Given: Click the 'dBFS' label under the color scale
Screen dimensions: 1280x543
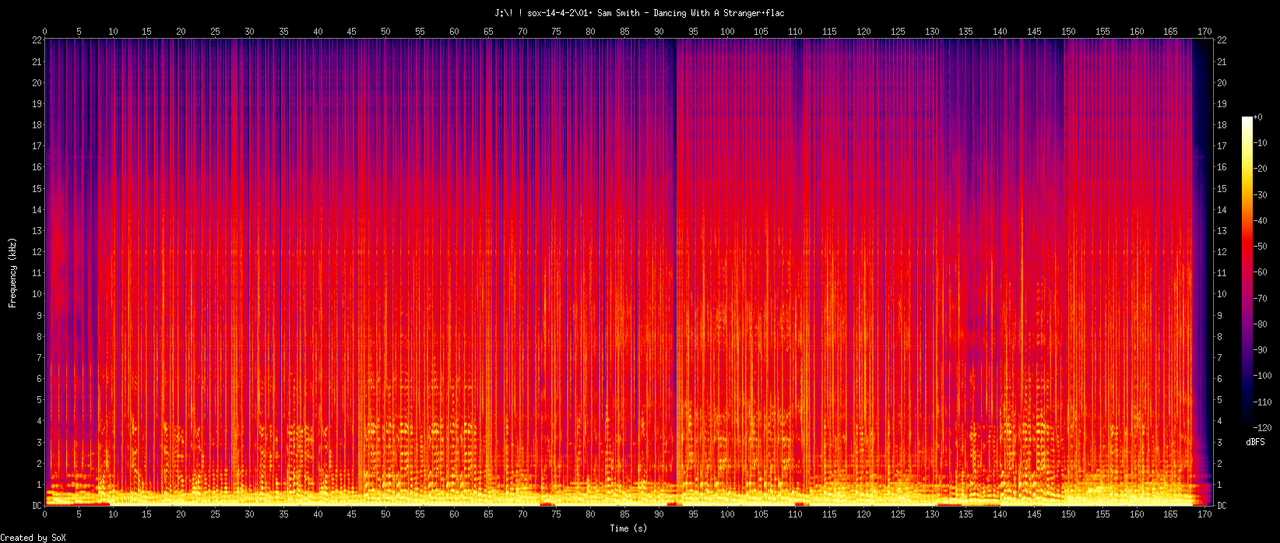Looking at the screenshot, I should (x=1256, y=441).
